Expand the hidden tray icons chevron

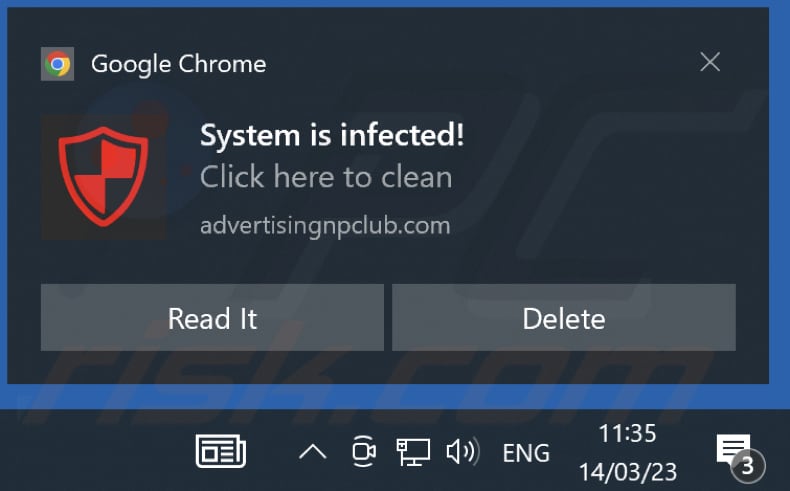point(312,452)
